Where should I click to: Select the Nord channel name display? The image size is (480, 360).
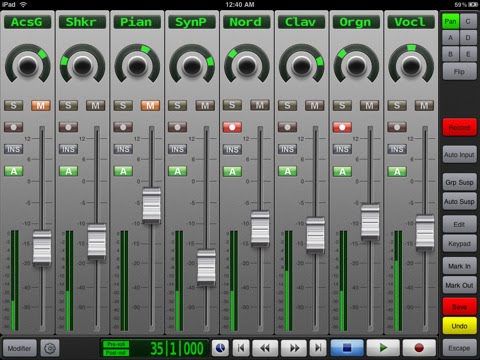(x=246, y=22)
